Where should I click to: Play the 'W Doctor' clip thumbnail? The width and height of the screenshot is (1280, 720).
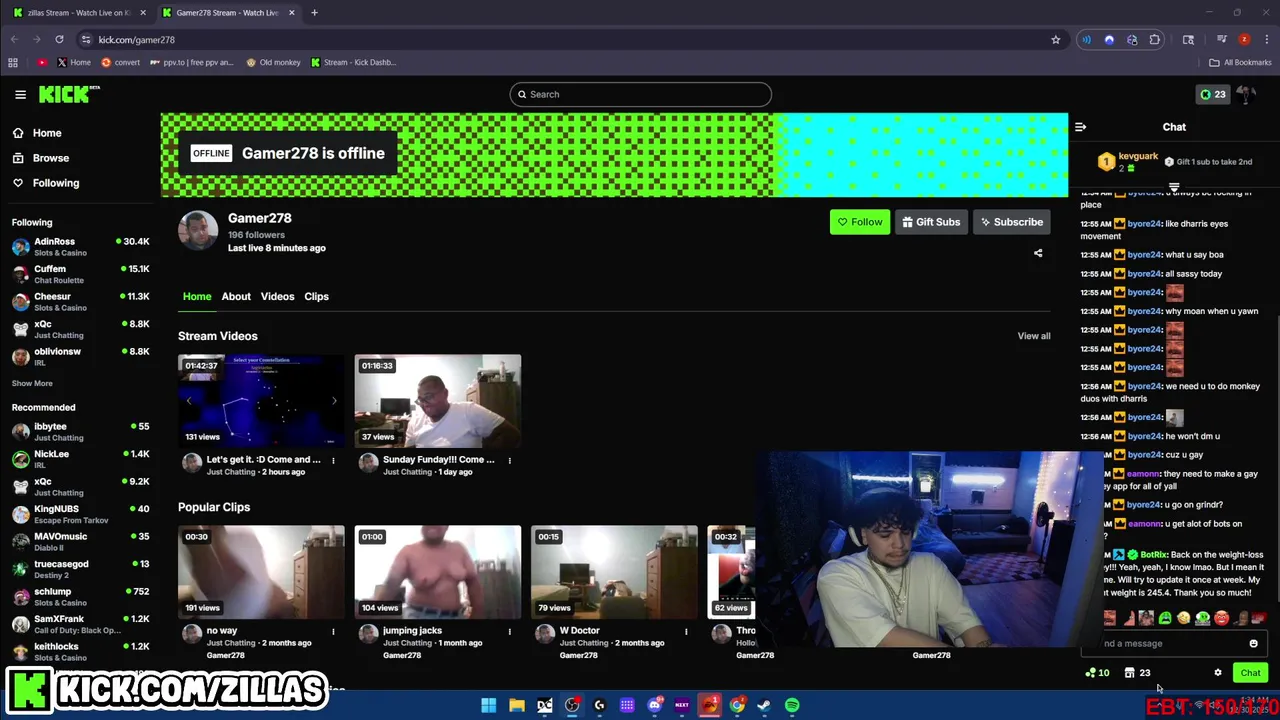coord(614,572)
